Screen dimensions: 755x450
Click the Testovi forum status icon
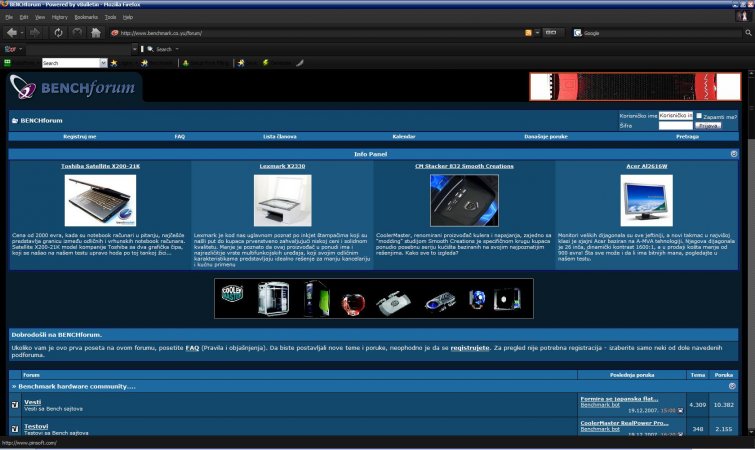(15, 428)
